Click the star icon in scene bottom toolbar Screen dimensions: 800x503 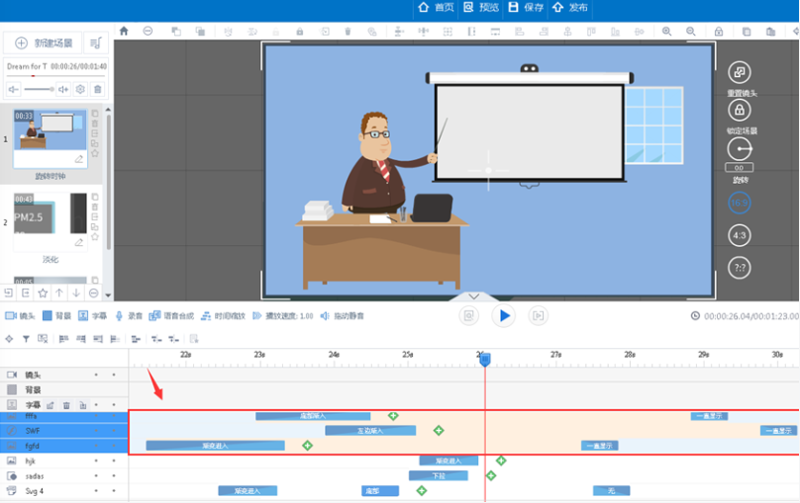42,293
